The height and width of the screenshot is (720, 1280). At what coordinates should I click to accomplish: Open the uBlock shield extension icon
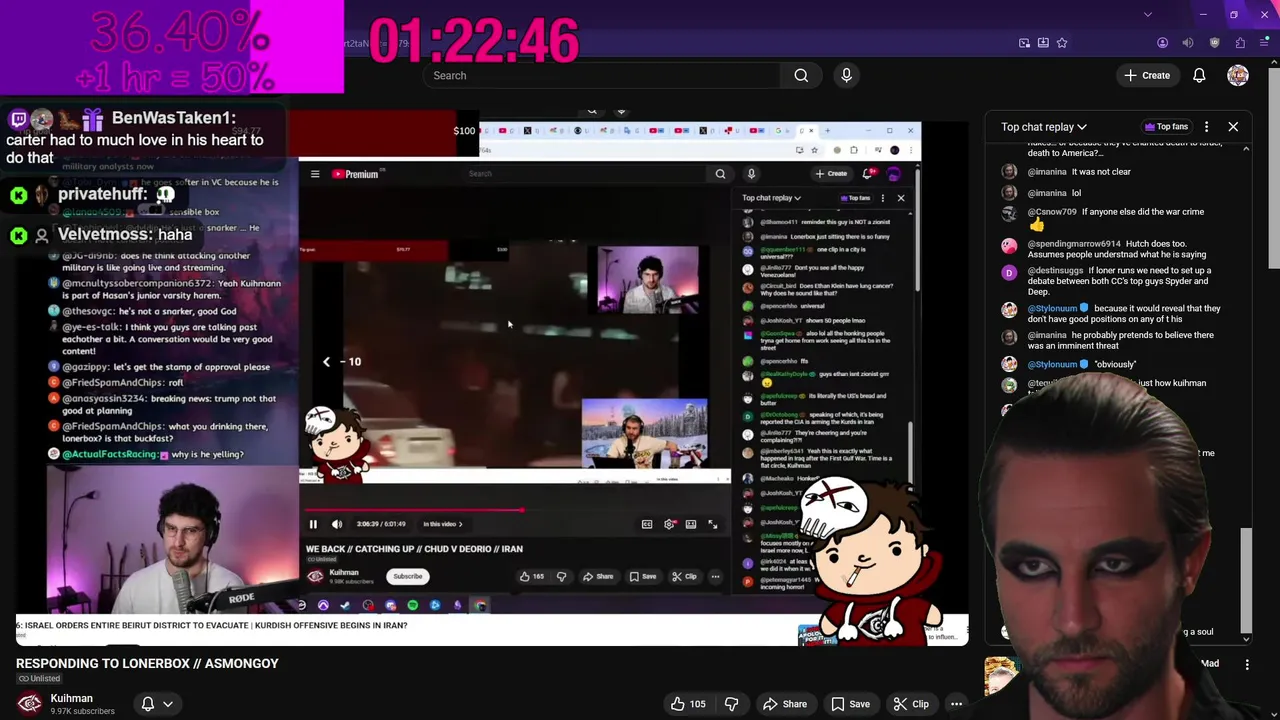pyautogui.click(x=1214, y=43)
